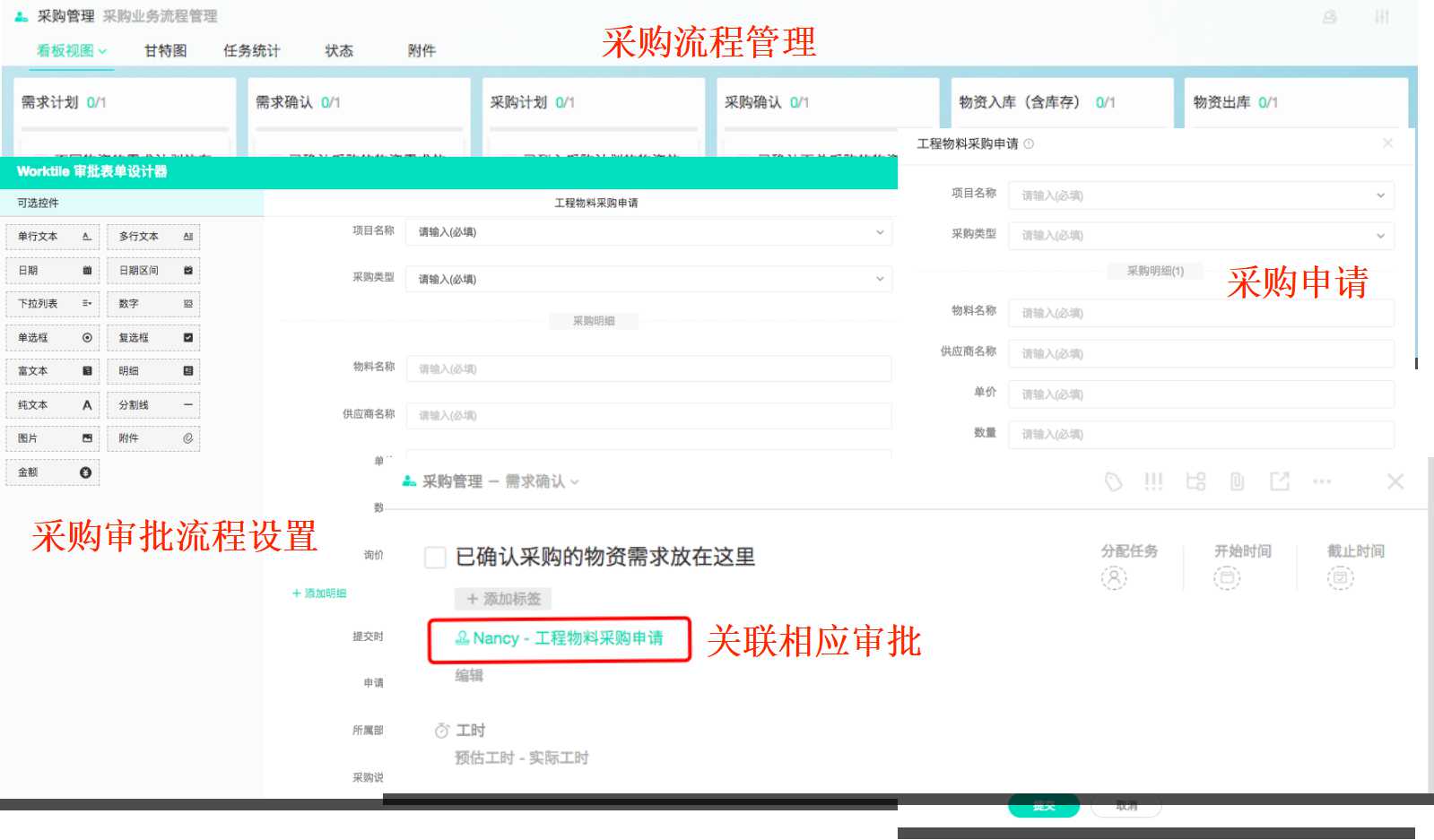The image size is (1434, 840).
Task: Click the 添加标签 button
Action: (x=503, y=599)
